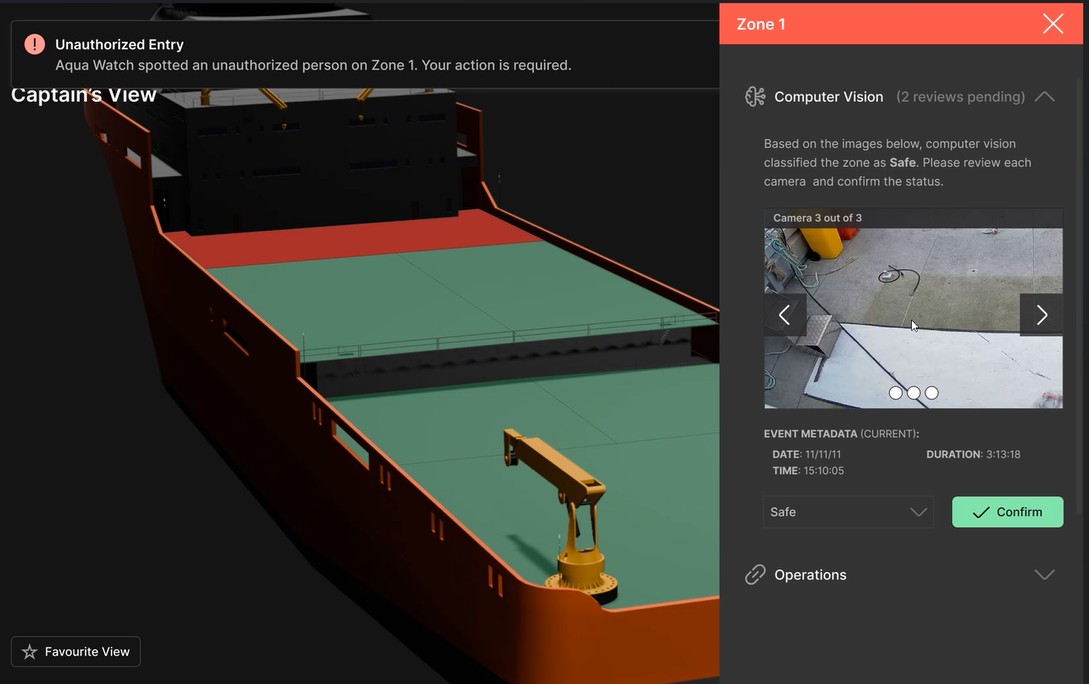Select the first camera carousel dot
The height and width of the screenshot is (684, 1089).
pyautogui.click(x=895, y=393)
